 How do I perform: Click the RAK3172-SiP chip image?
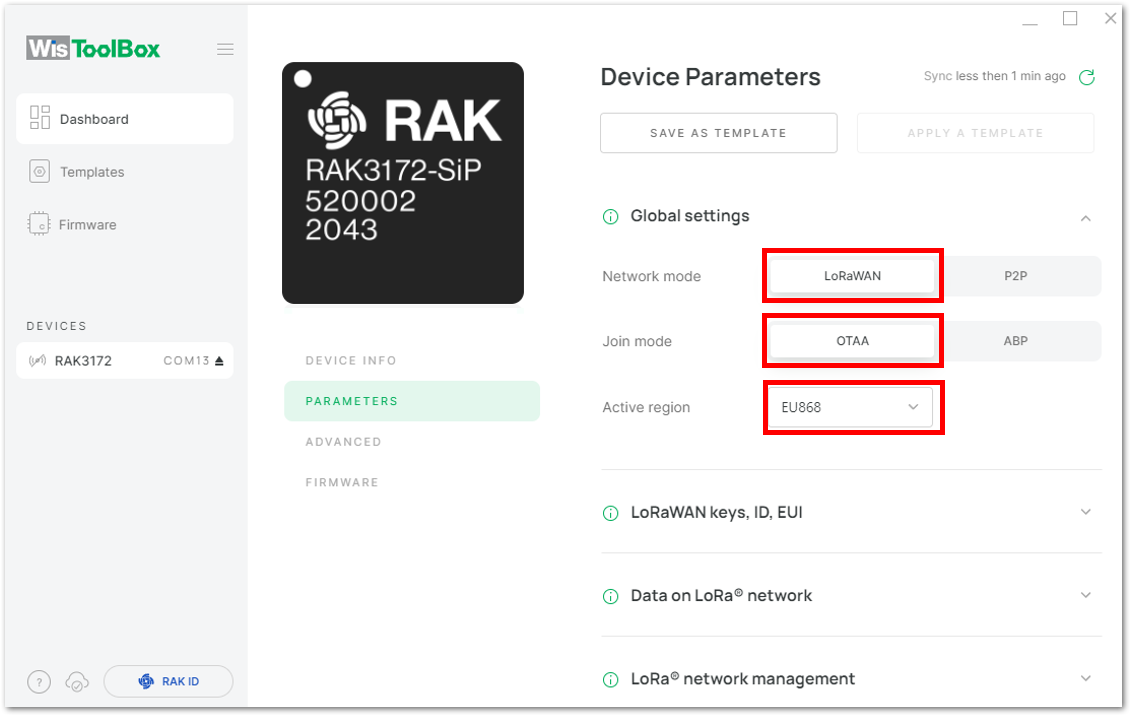click(x=402, y=182)
